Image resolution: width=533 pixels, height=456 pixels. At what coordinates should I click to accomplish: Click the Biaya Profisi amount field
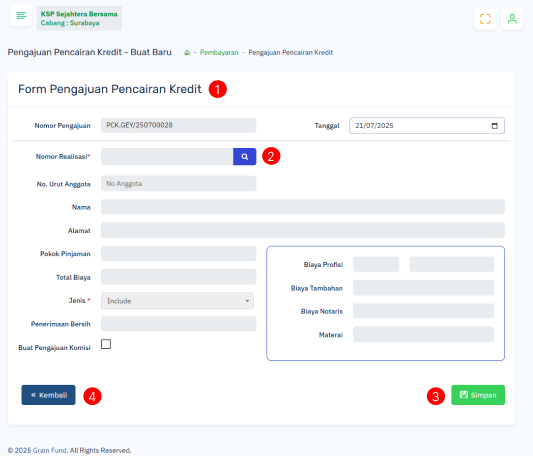click(x=452, y=264)
